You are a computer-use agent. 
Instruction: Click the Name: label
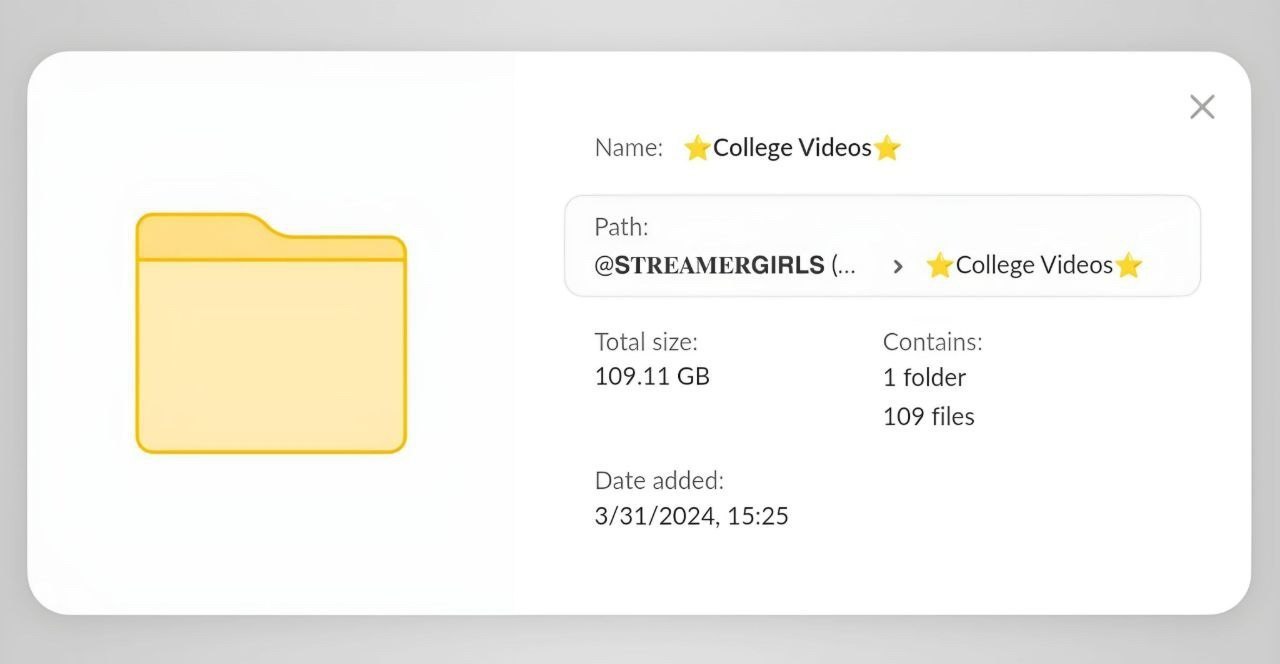click(x=628, y=148)
